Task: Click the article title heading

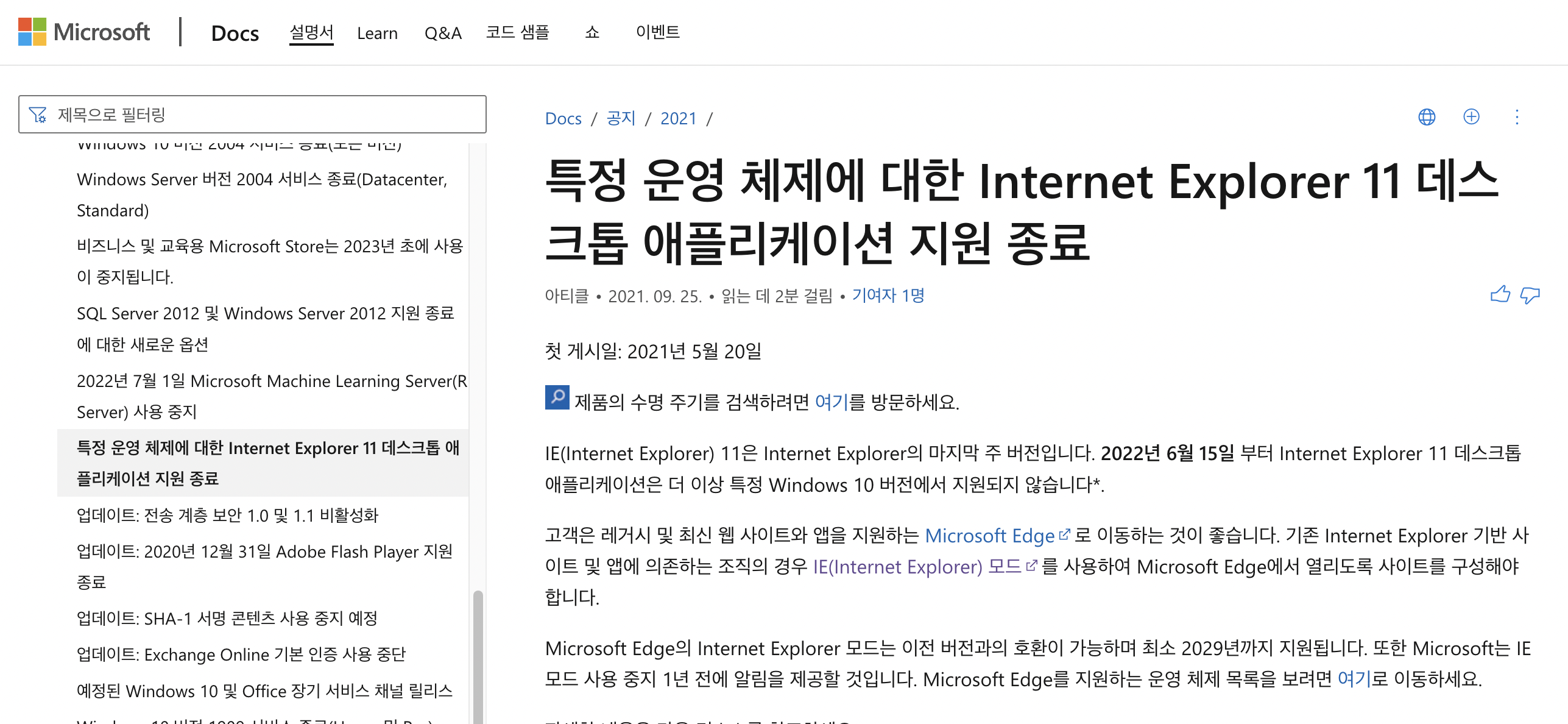Action: pos(1022,211)
